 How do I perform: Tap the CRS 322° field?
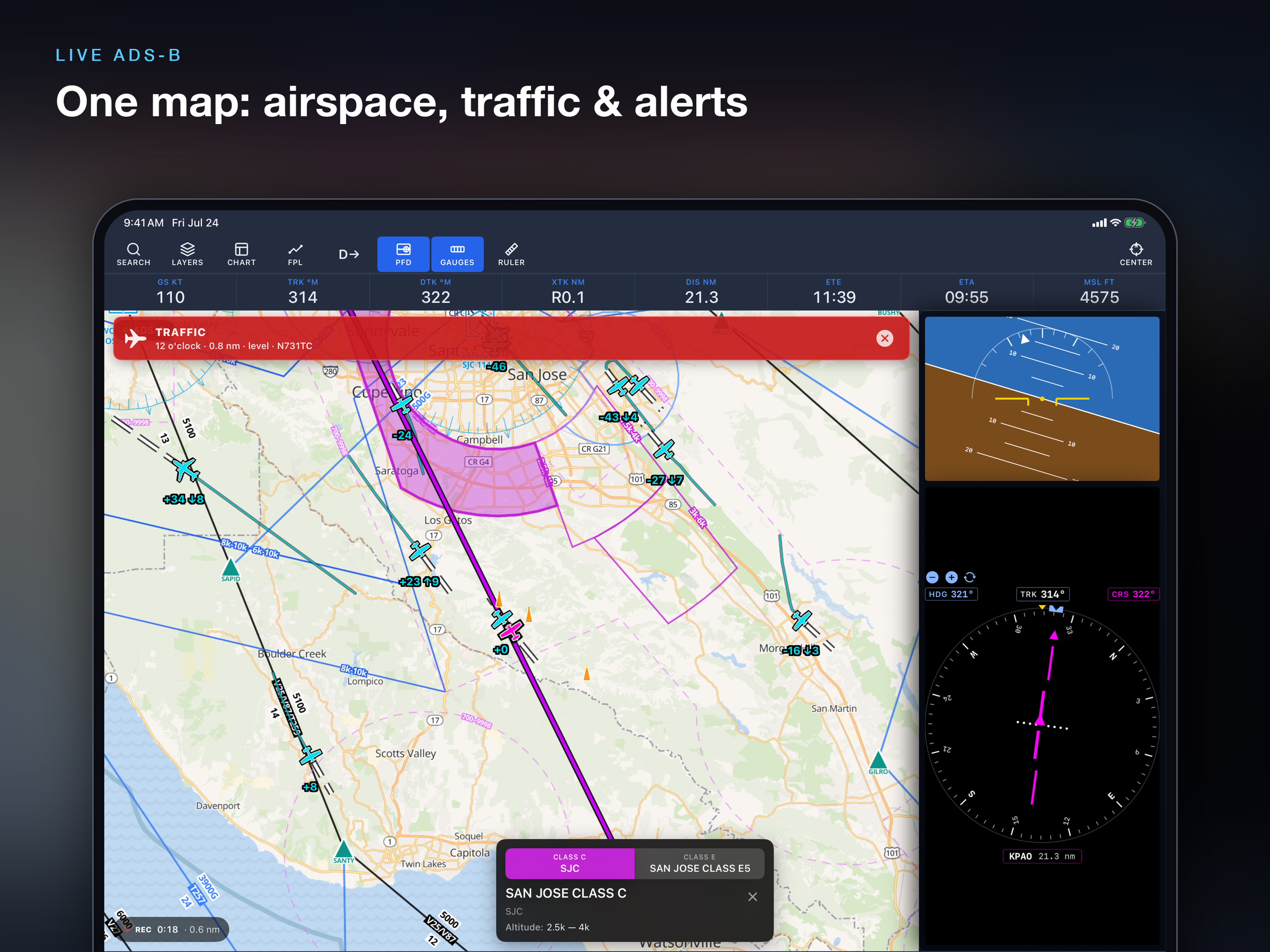[x=1133, y=594]
